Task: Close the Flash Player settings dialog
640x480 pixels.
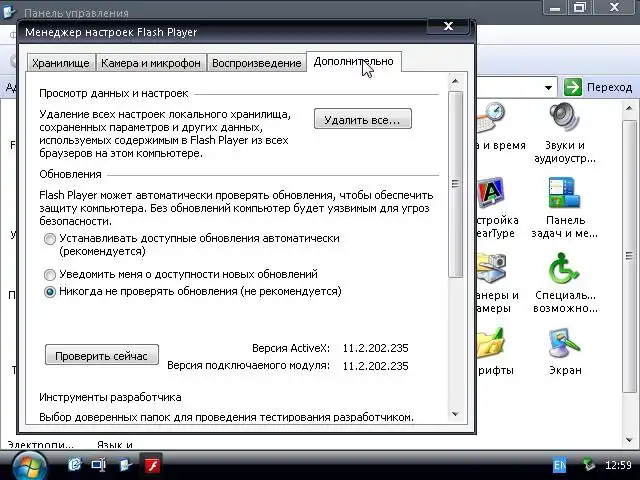Action: click(x=448, y=26)
